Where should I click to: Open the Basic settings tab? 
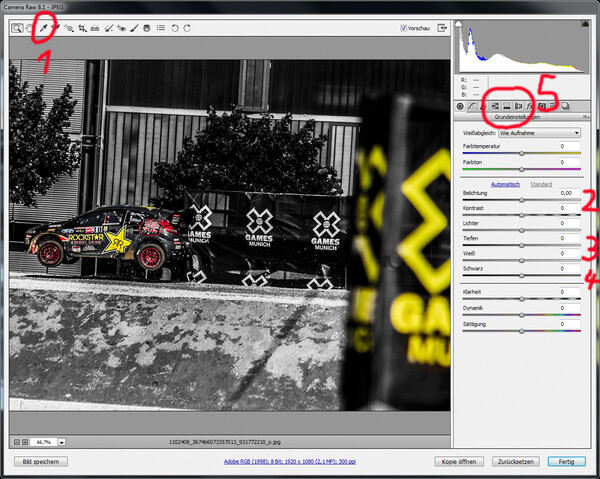[460, 106]
